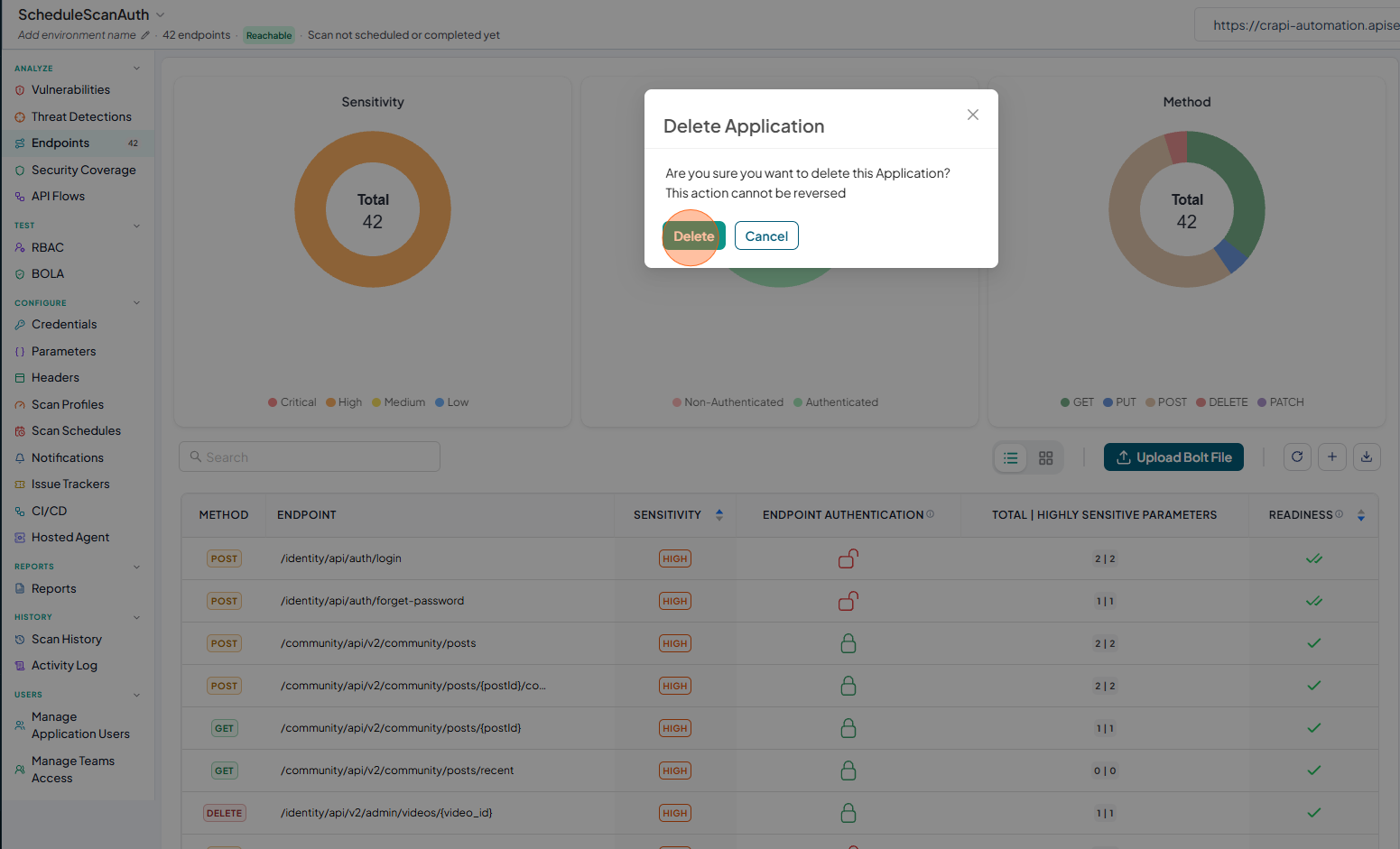Click lock icon for /community/api/v2/community/posts/recent

point(848,771)
